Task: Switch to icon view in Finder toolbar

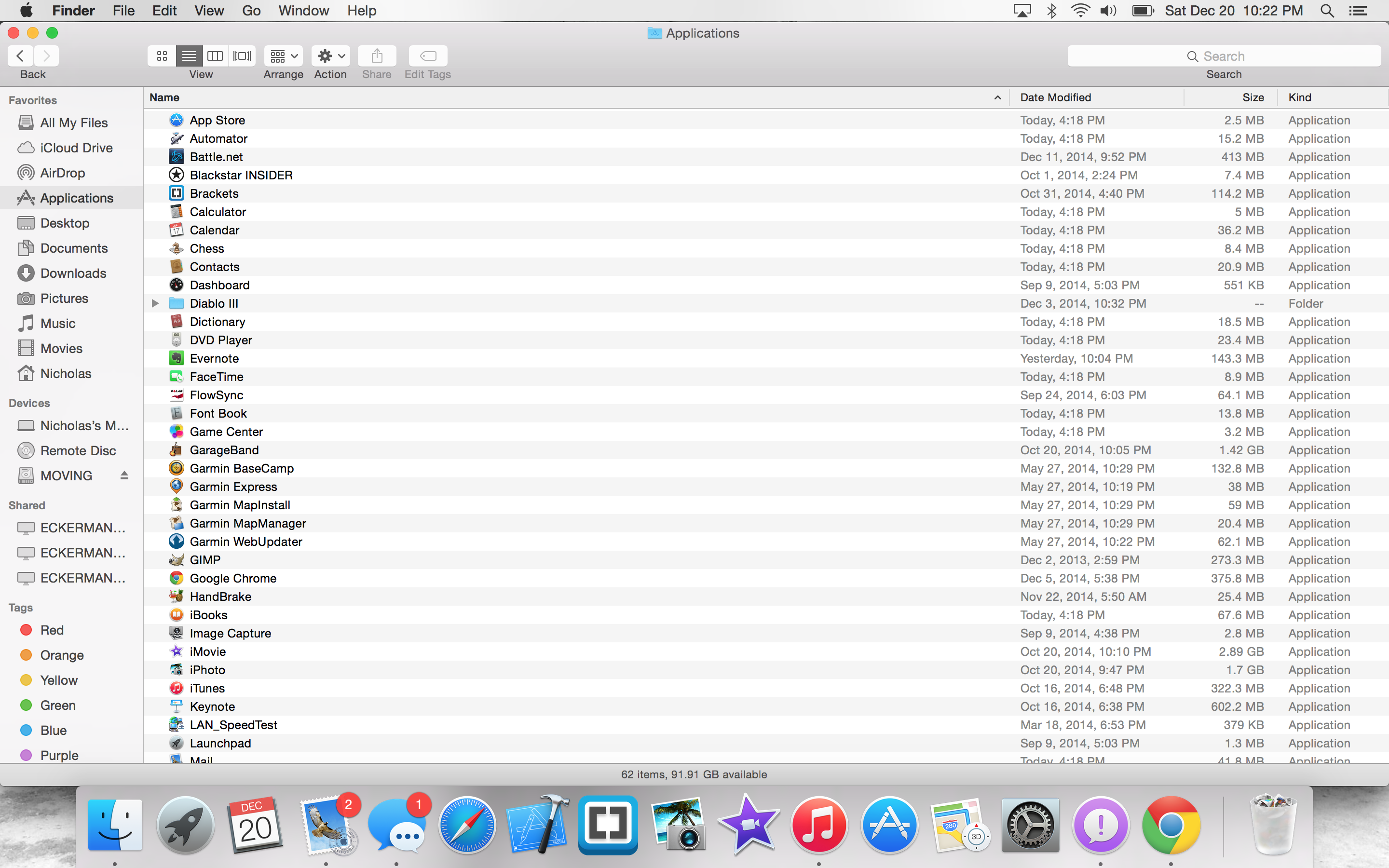Action: [x=162, y=55]
